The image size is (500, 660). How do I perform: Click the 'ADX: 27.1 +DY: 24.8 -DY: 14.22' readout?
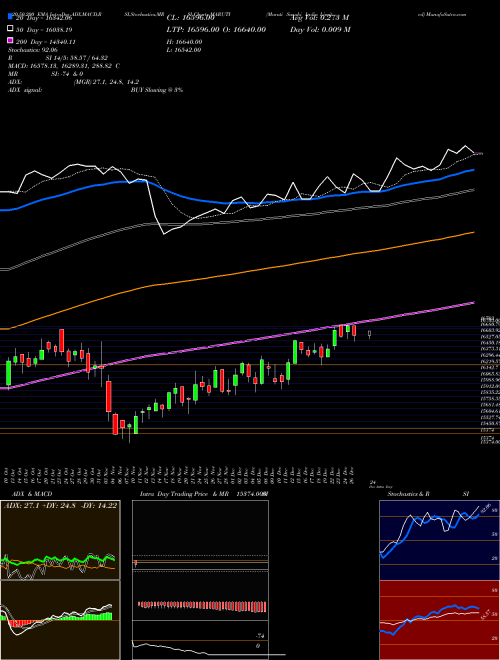coord(61,505)
